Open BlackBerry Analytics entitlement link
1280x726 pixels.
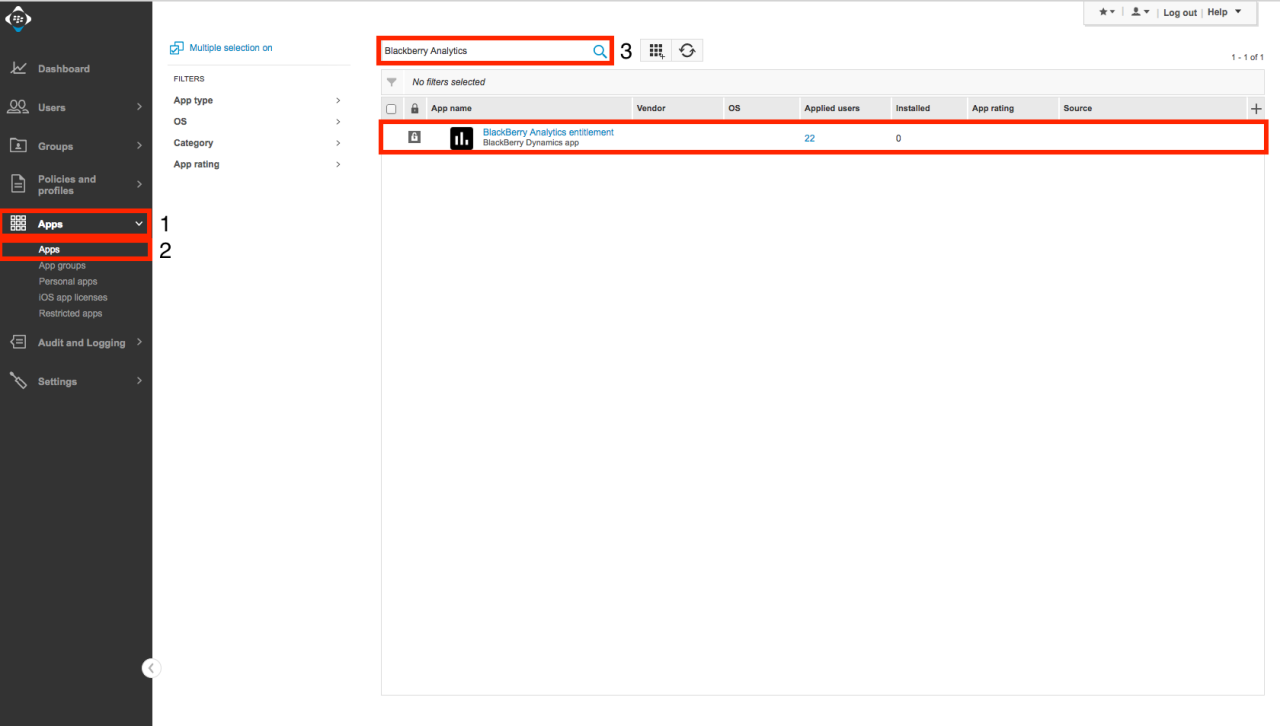(548, 132)
